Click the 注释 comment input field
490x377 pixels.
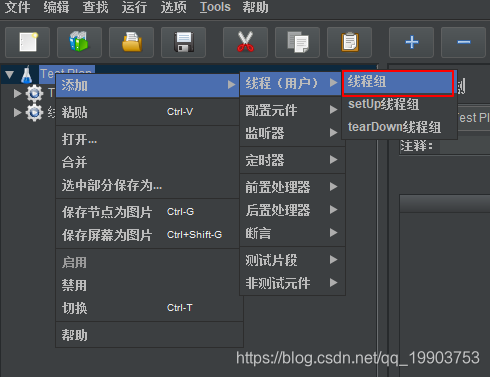[x=465, y=146]
